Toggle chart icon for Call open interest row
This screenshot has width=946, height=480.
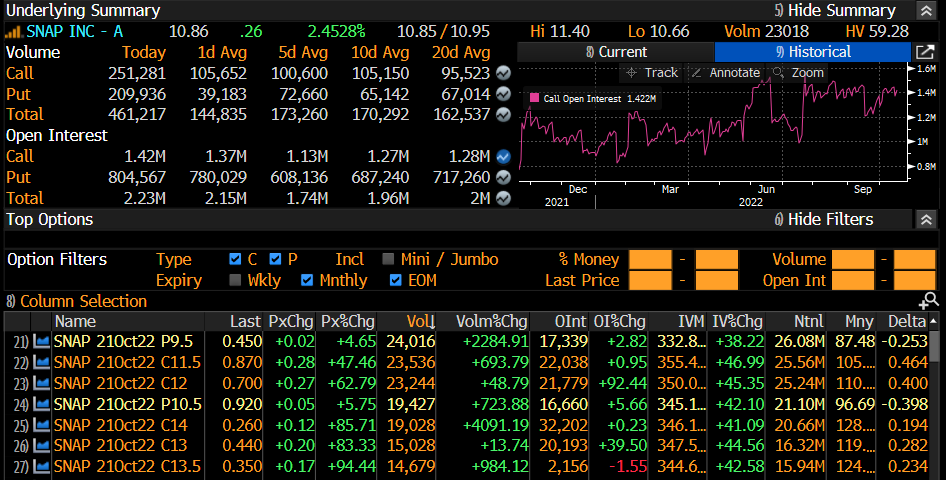pyautogui.click(x=503, y=157)
